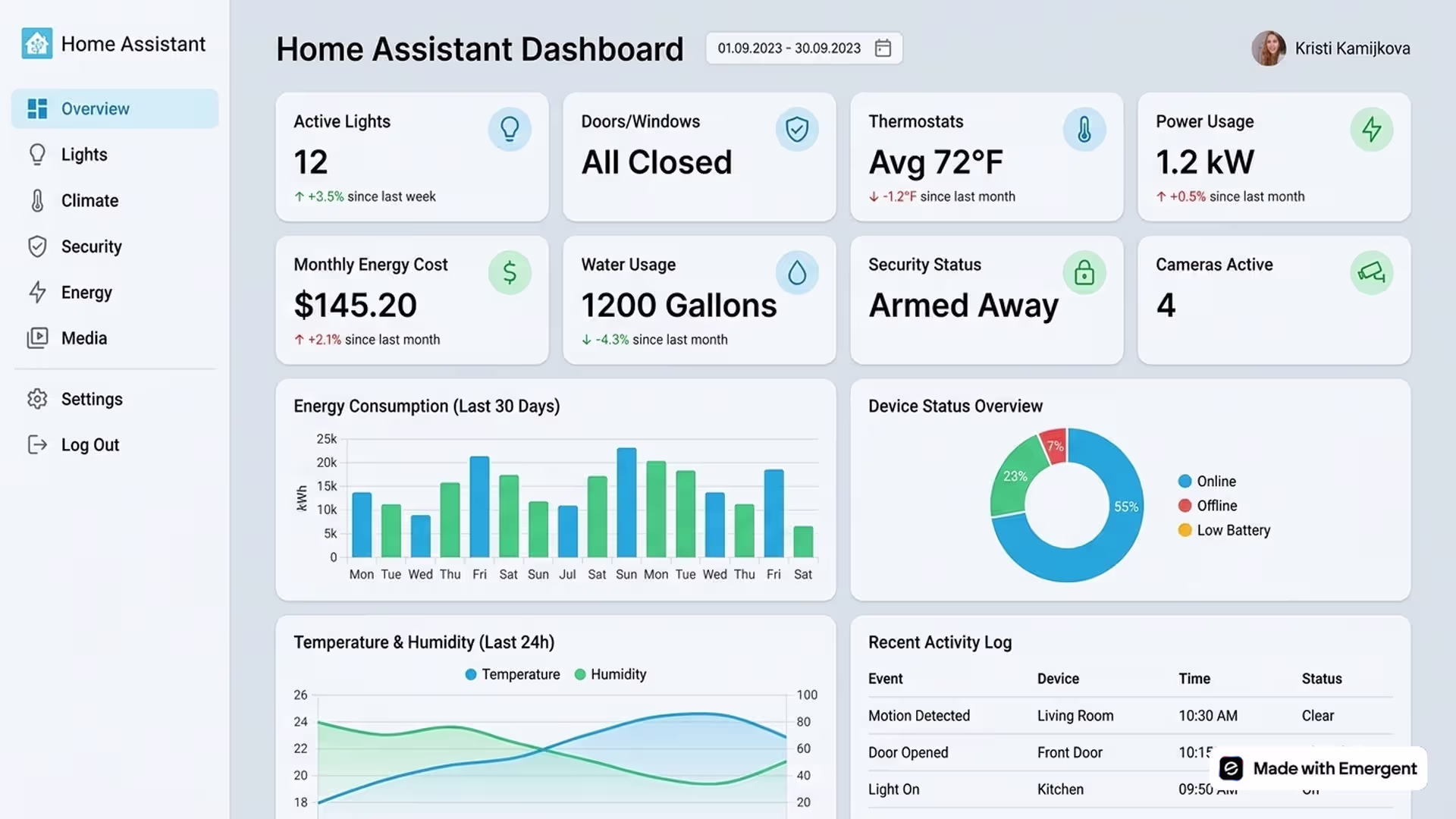Click the Settings gear icon
This screenshot has width=1456, height=819.
37,399
